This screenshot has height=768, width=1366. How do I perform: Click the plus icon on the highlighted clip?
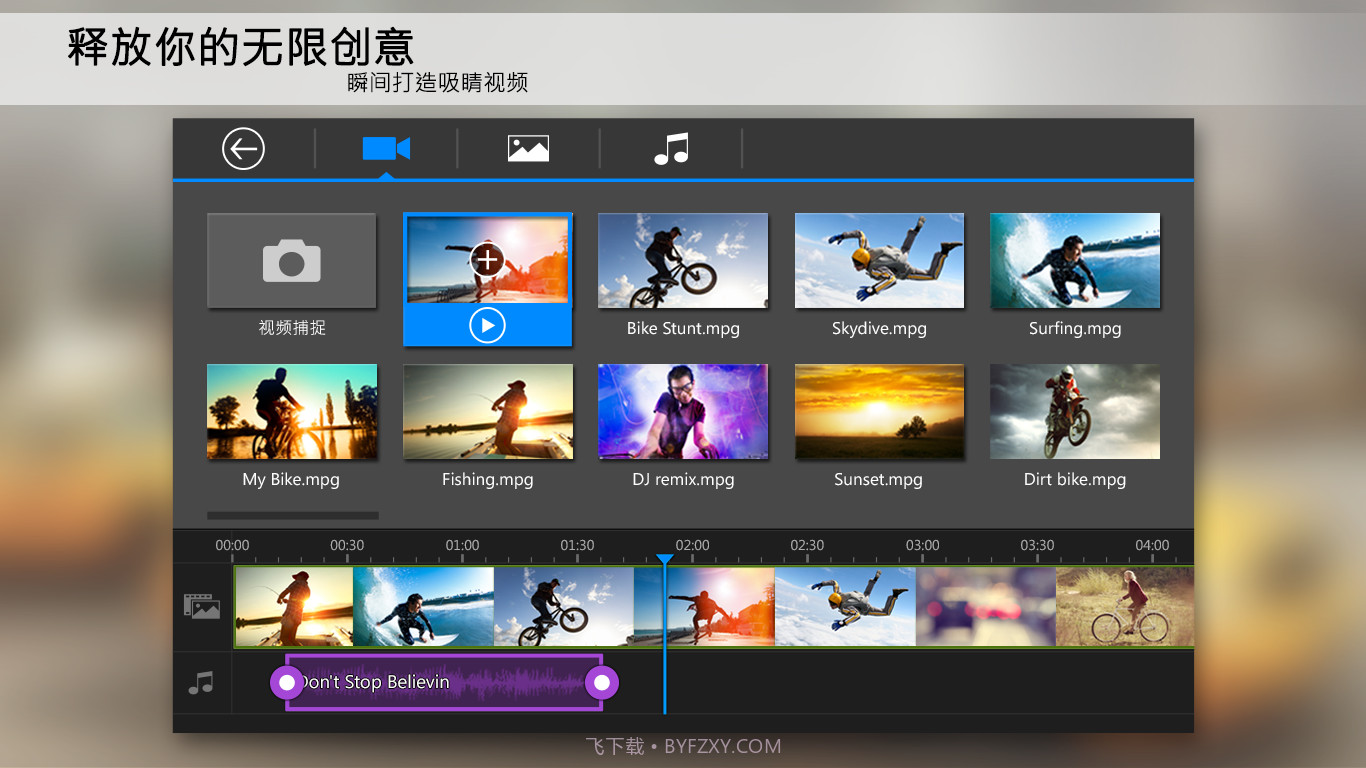pyautogui.click(x=487, y=259)
